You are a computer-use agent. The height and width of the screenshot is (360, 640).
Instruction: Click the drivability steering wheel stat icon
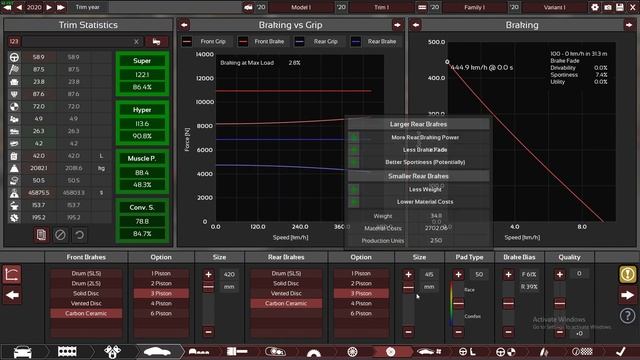coord(14,57)
